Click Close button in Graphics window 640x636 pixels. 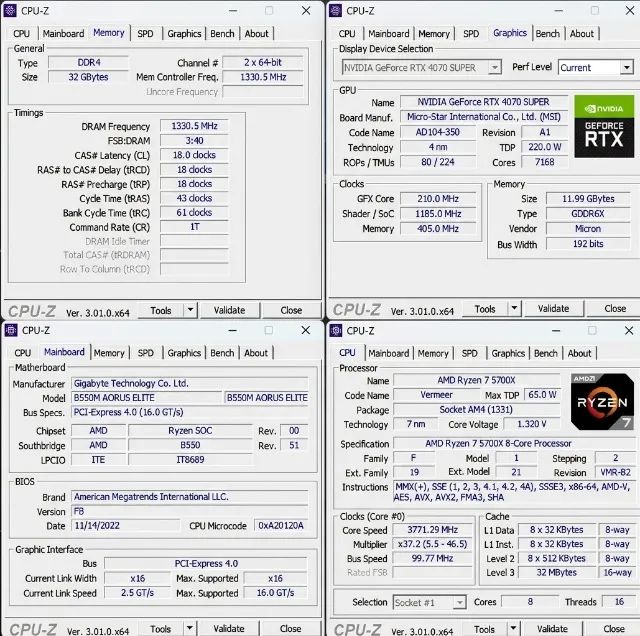tap(615, 309)
